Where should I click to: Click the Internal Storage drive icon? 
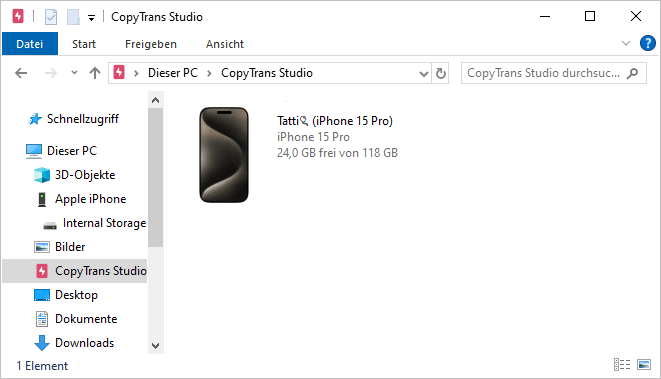tap(50, 226)
